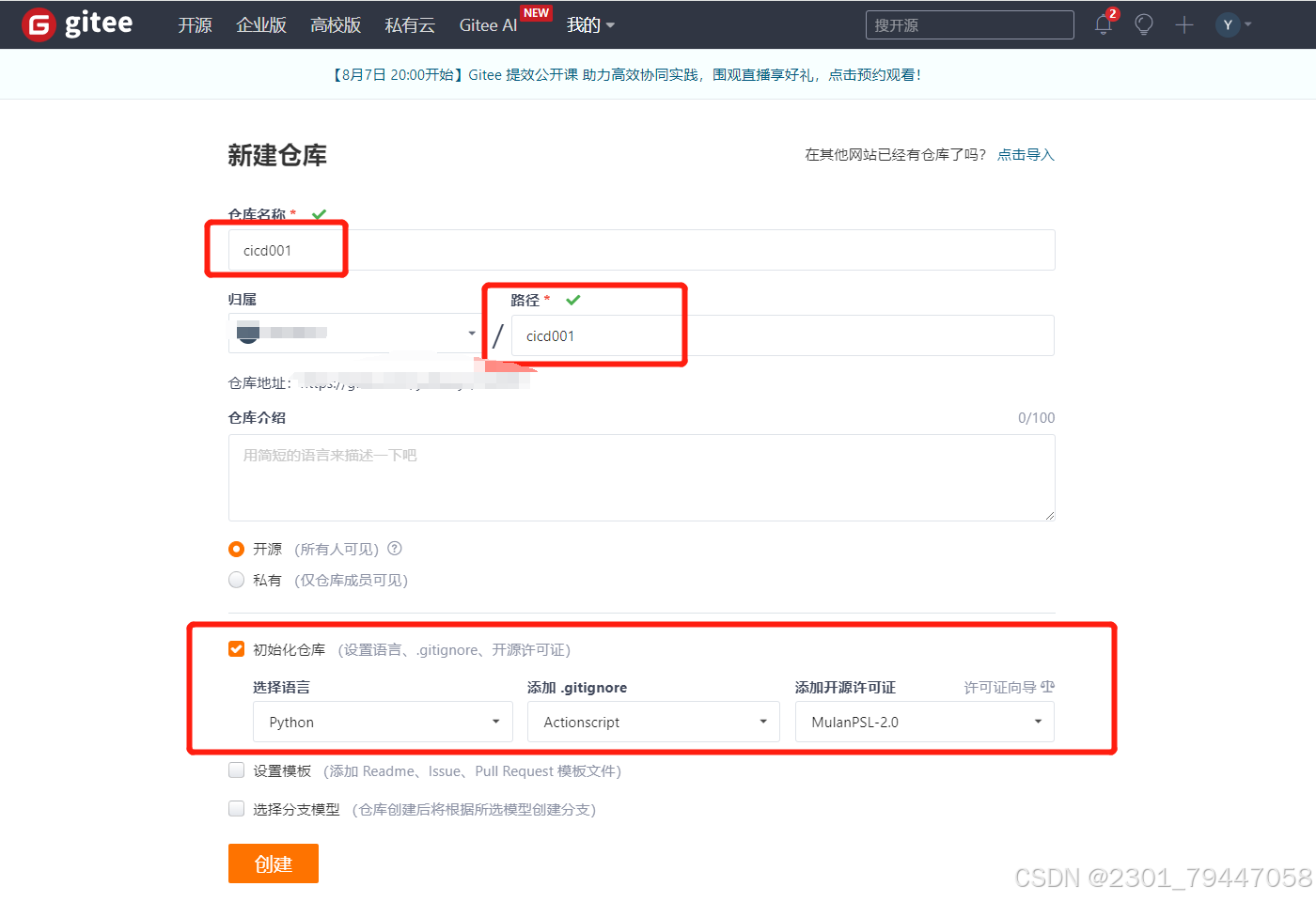
Task: Uncheck the 初始化仓库 checkbox
Action: (x=236, y=648)
